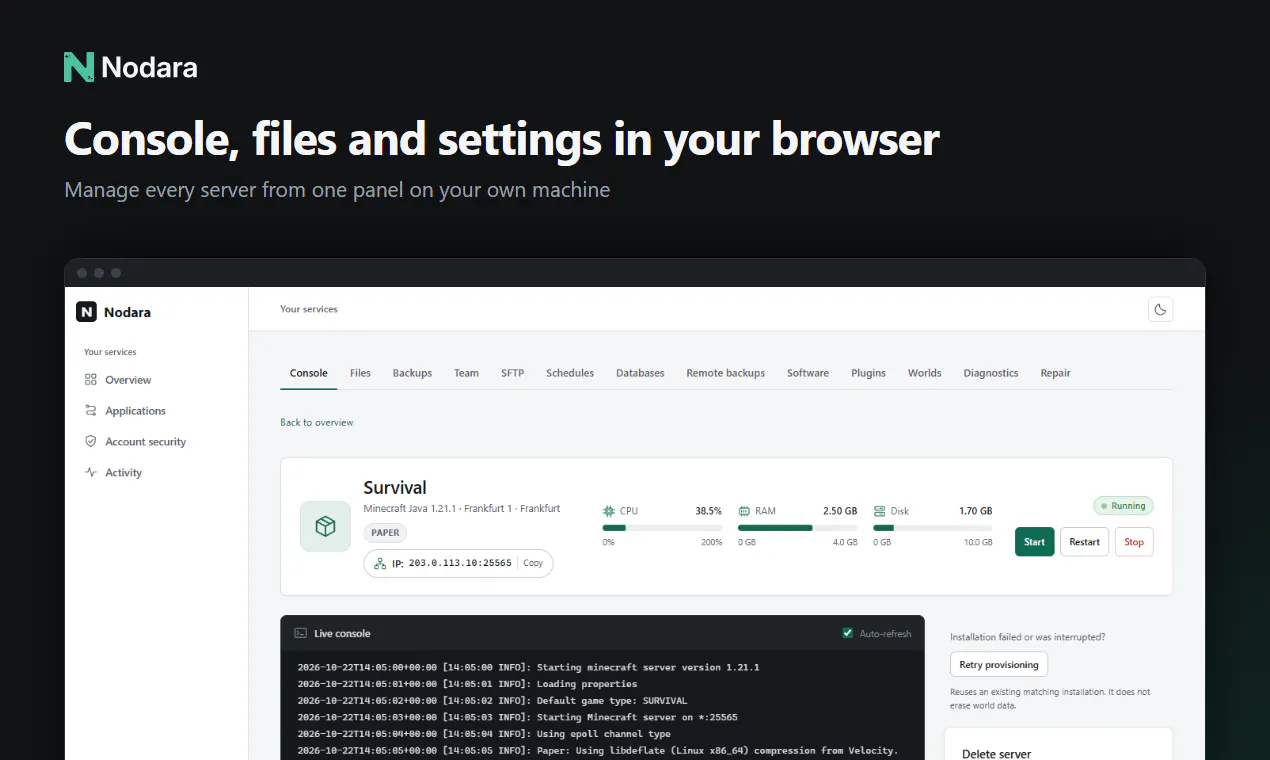Open the Backups tab
Image resolution: width=1270 pixels, height=760 pixels.
point(412,373)
